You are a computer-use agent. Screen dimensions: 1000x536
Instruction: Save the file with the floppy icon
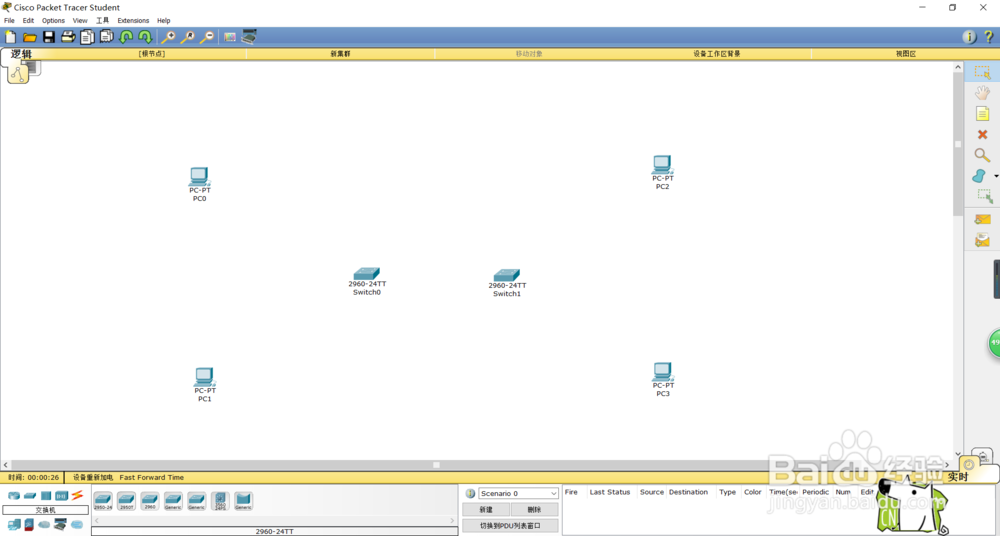point(48,37)
